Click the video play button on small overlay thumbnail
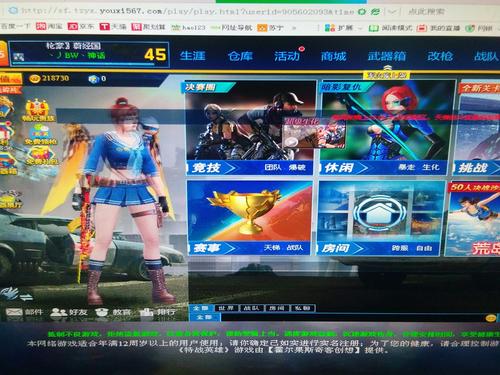Image resolution: width=500 pixels, height=375 pixels. coord(291,142)
